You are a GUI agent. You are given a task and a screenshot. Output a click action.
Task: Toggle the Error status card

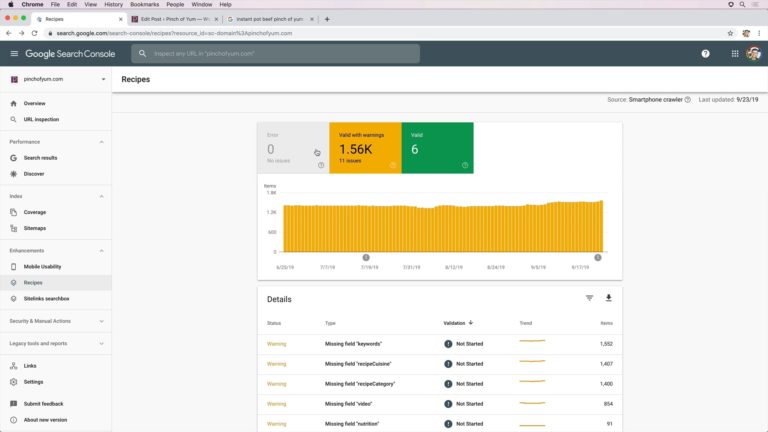point(293,148)
